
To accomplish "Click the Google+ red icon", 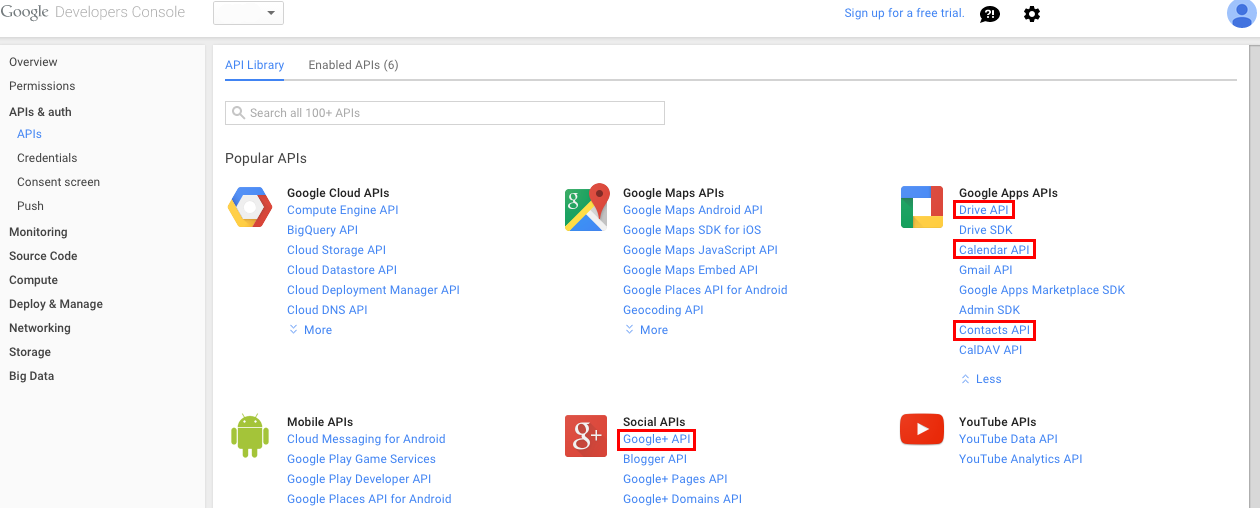I will tap(586, 436).
